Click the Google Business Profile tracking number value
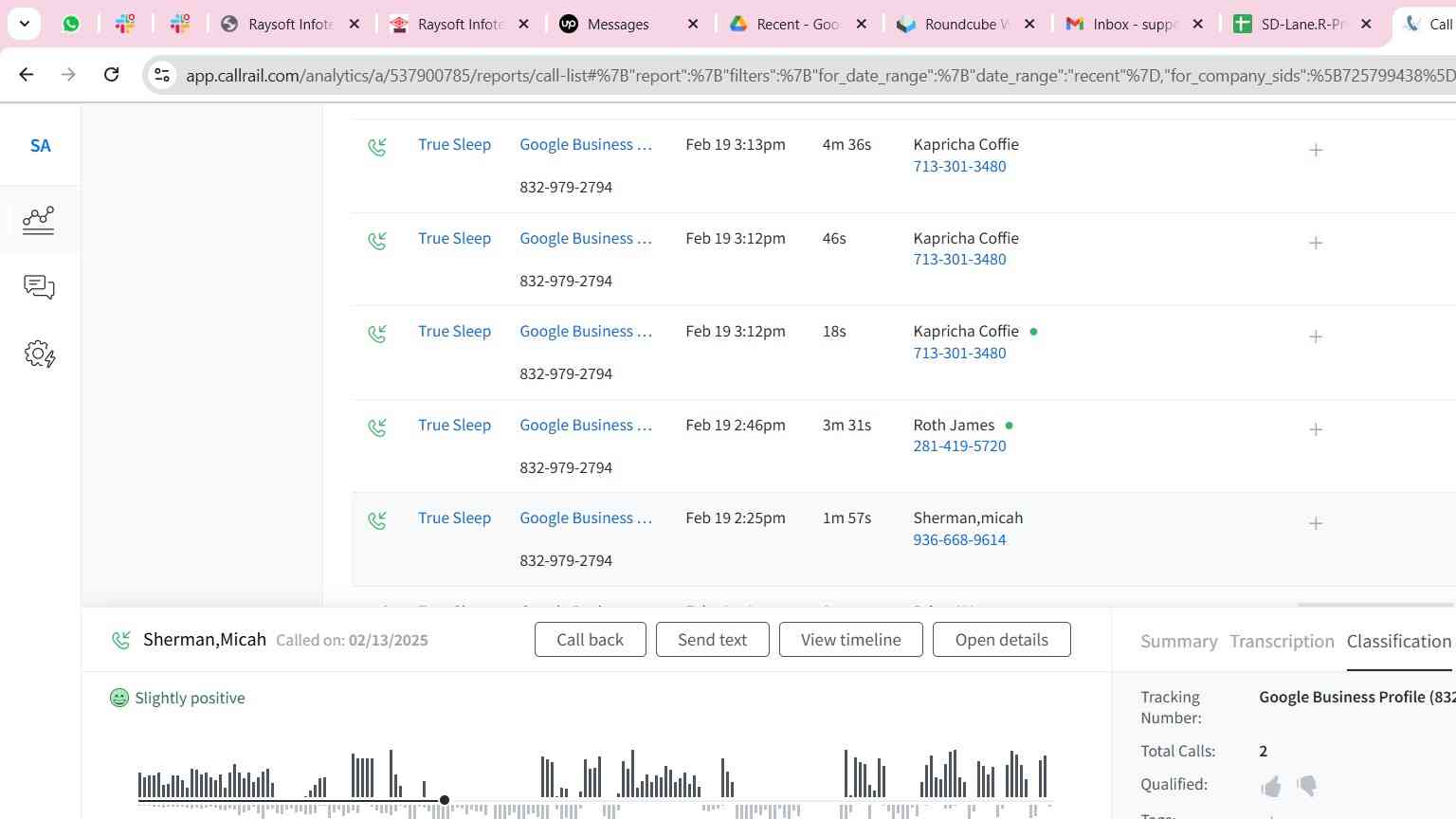Screen dimensions: 1456x819 click(x=1356, y=698)
